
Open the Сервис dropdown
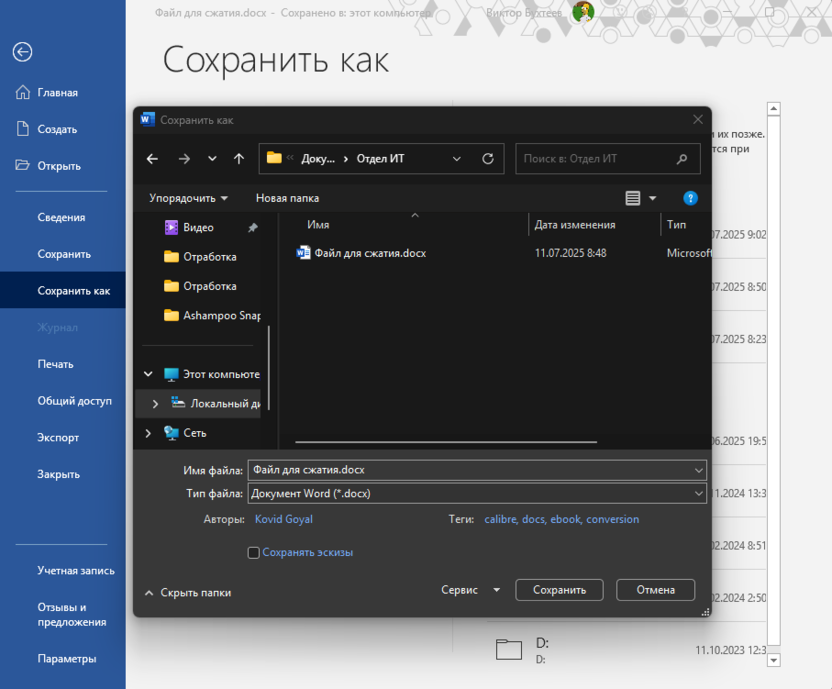(x=470, y=590)
